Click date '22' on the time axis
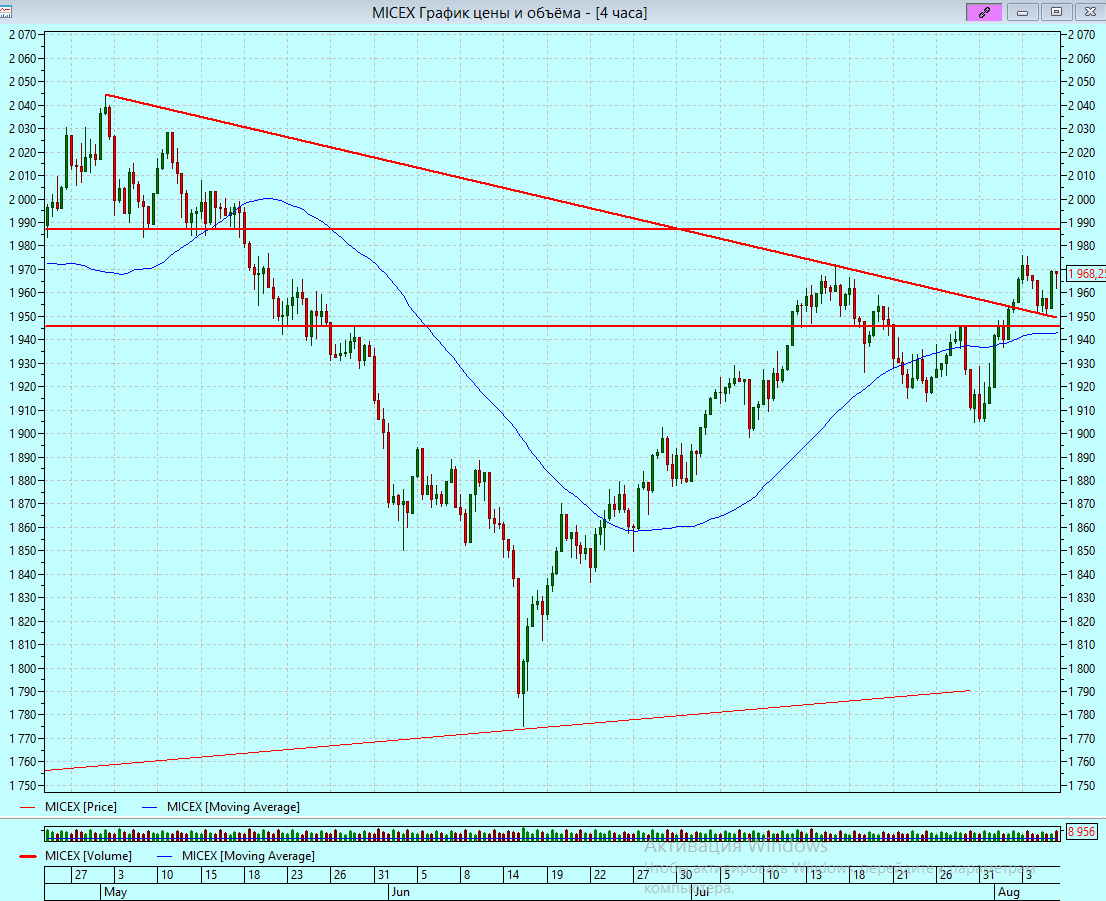The height and width of the screenshot is (901, 1106). (600, 875)
